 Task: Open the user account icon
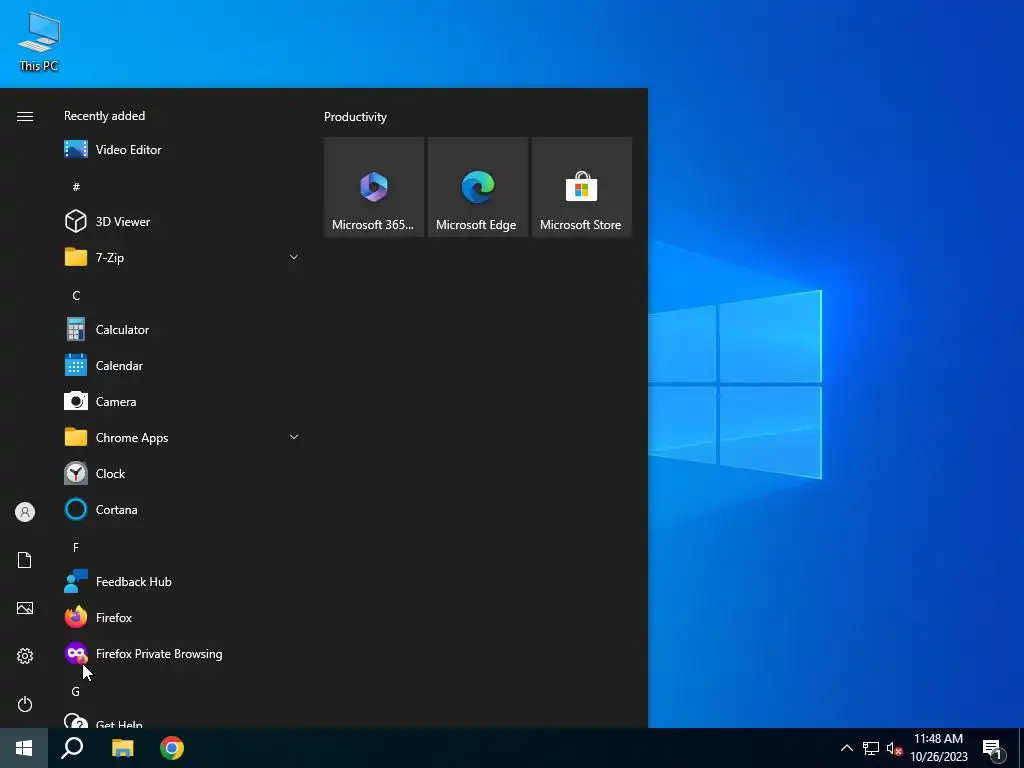coord(25,512)
